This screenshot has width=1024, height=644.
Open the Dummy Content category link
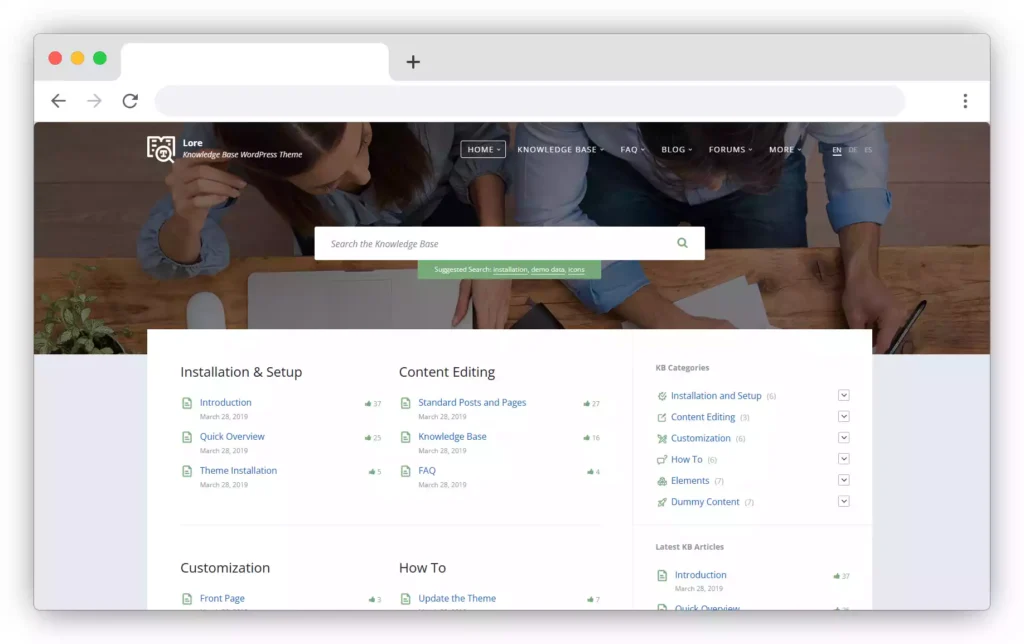coord(705,502)
